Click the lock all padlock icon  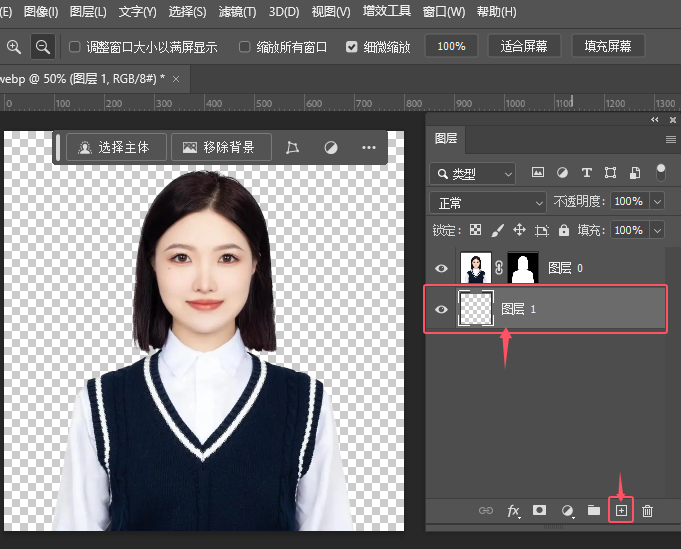tap(563, 230)
